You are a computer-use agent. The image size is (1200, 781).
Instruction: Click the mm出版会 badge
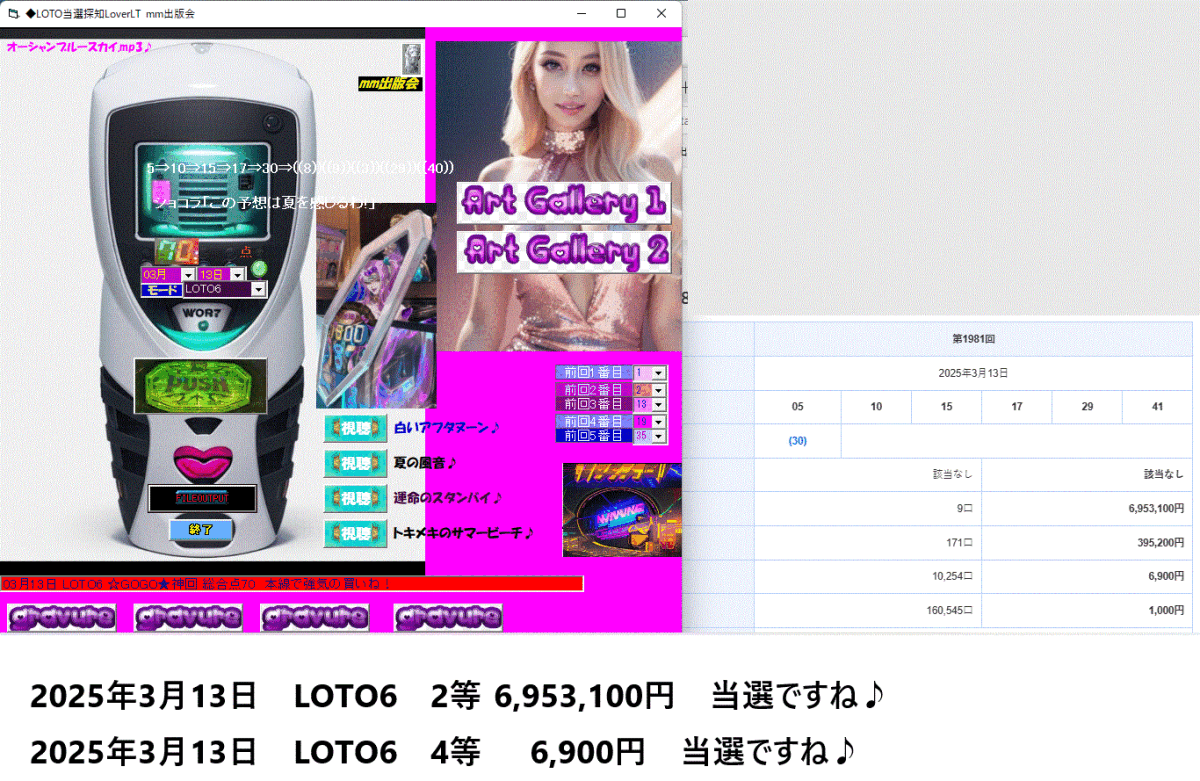pyautogui.click(x=390, y=81)
